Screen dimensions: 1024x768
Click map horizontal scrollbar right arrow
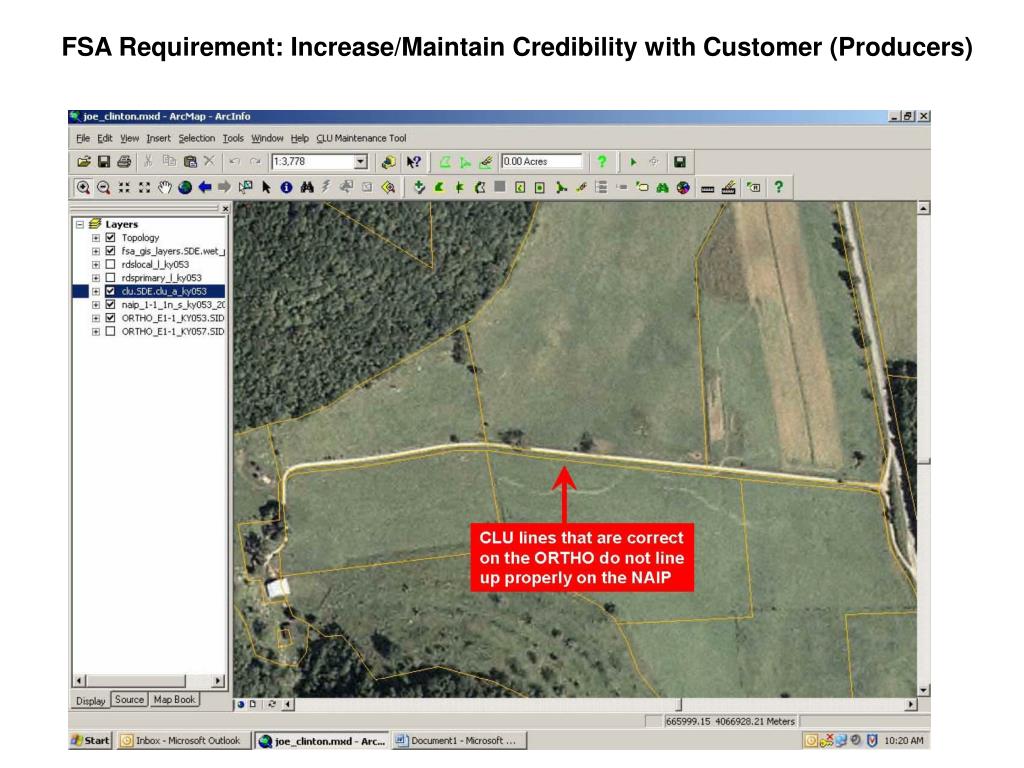click(x=911, y=705)
